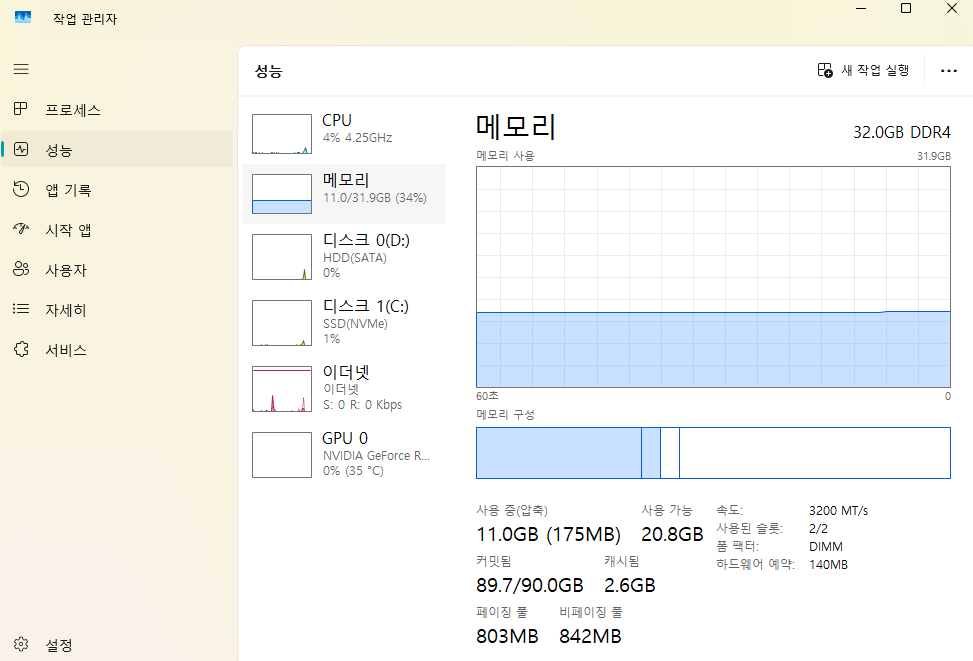Click the 프로세스 grid icon

tap(20, 109)
